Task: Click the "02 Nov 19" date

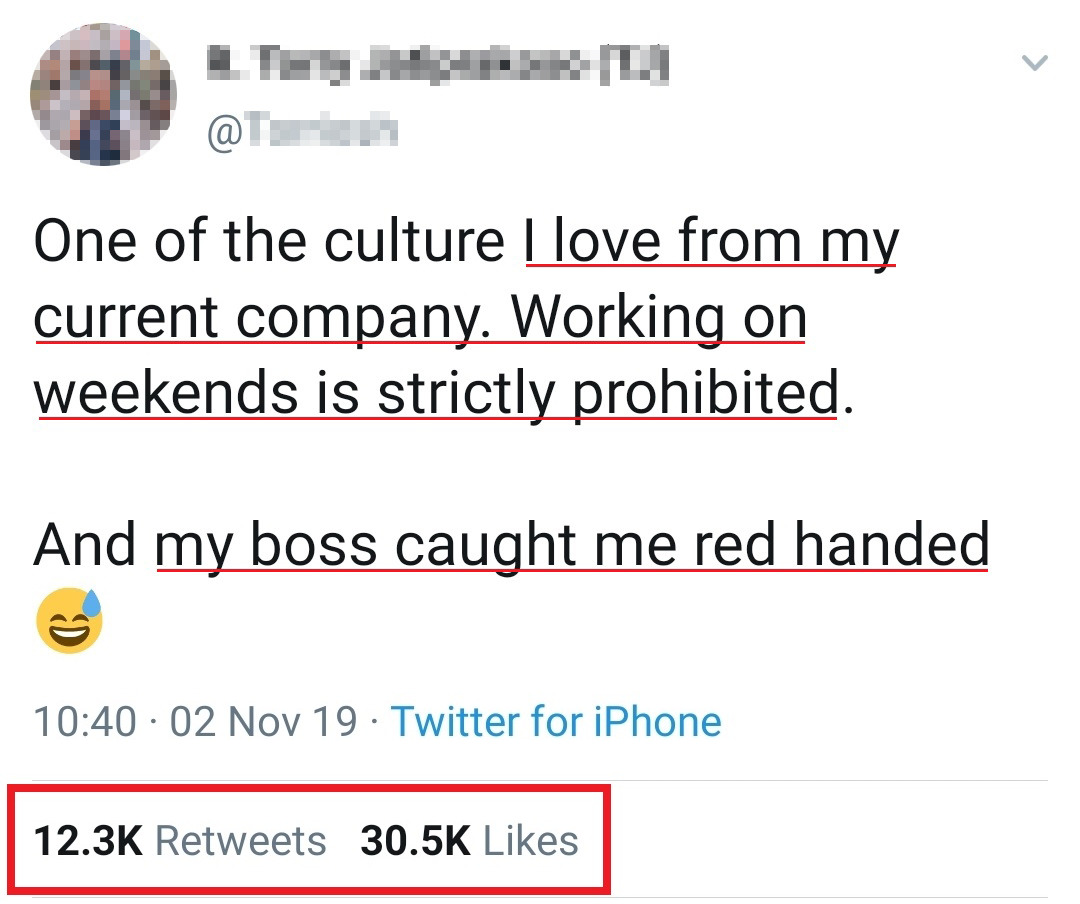Action: point(264,721)
